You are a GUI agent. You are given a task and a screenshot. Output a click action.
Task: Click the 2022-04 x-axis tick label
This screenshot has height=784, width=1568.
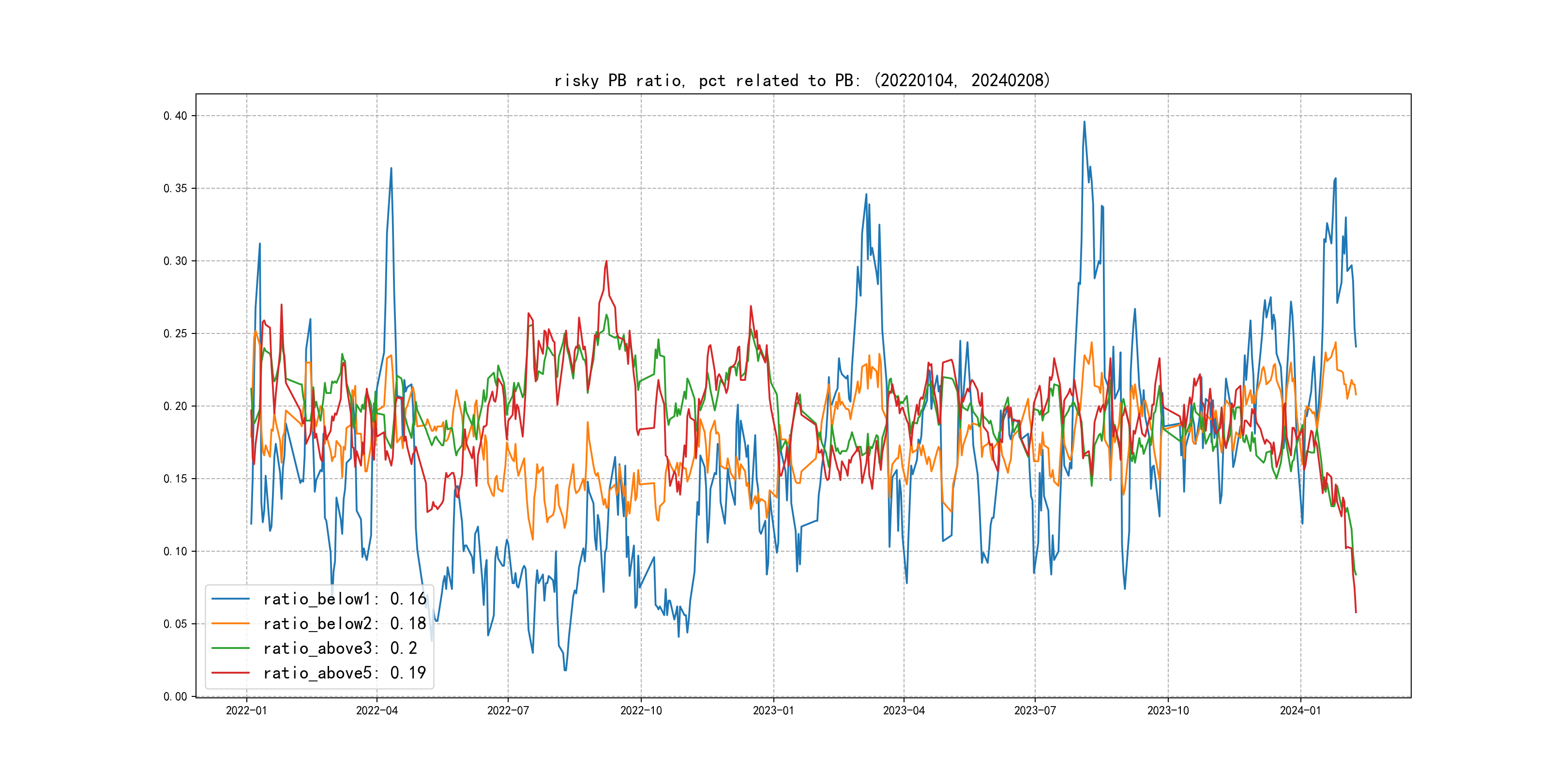[x=377, y=710]
